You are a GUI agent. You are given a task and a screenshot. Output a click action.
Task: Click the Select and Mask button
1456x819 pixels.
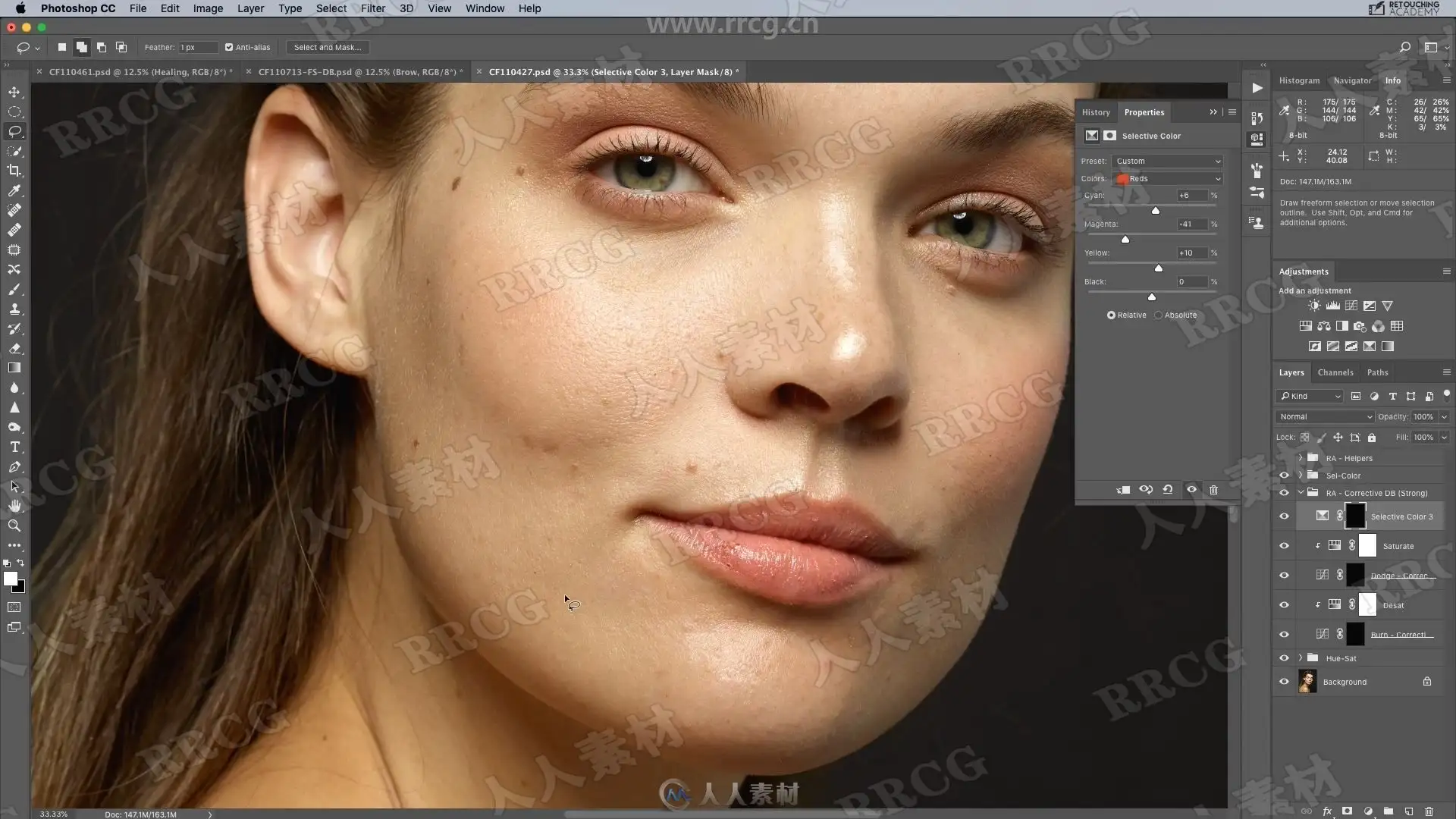pos(328,47)
